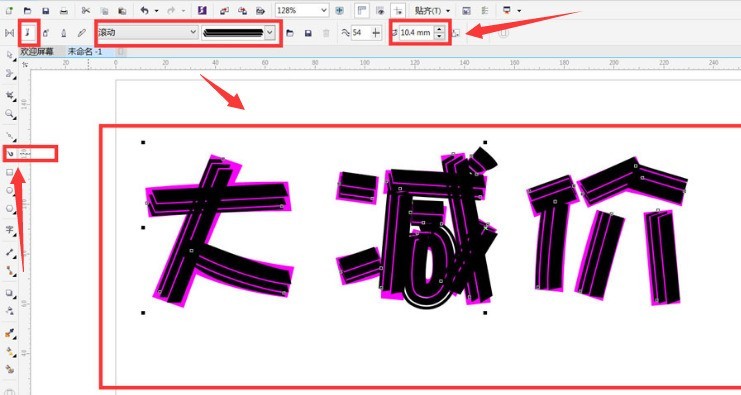Select the Connector tool
This screenshot has width=741, height=395.
coord(10,271)
